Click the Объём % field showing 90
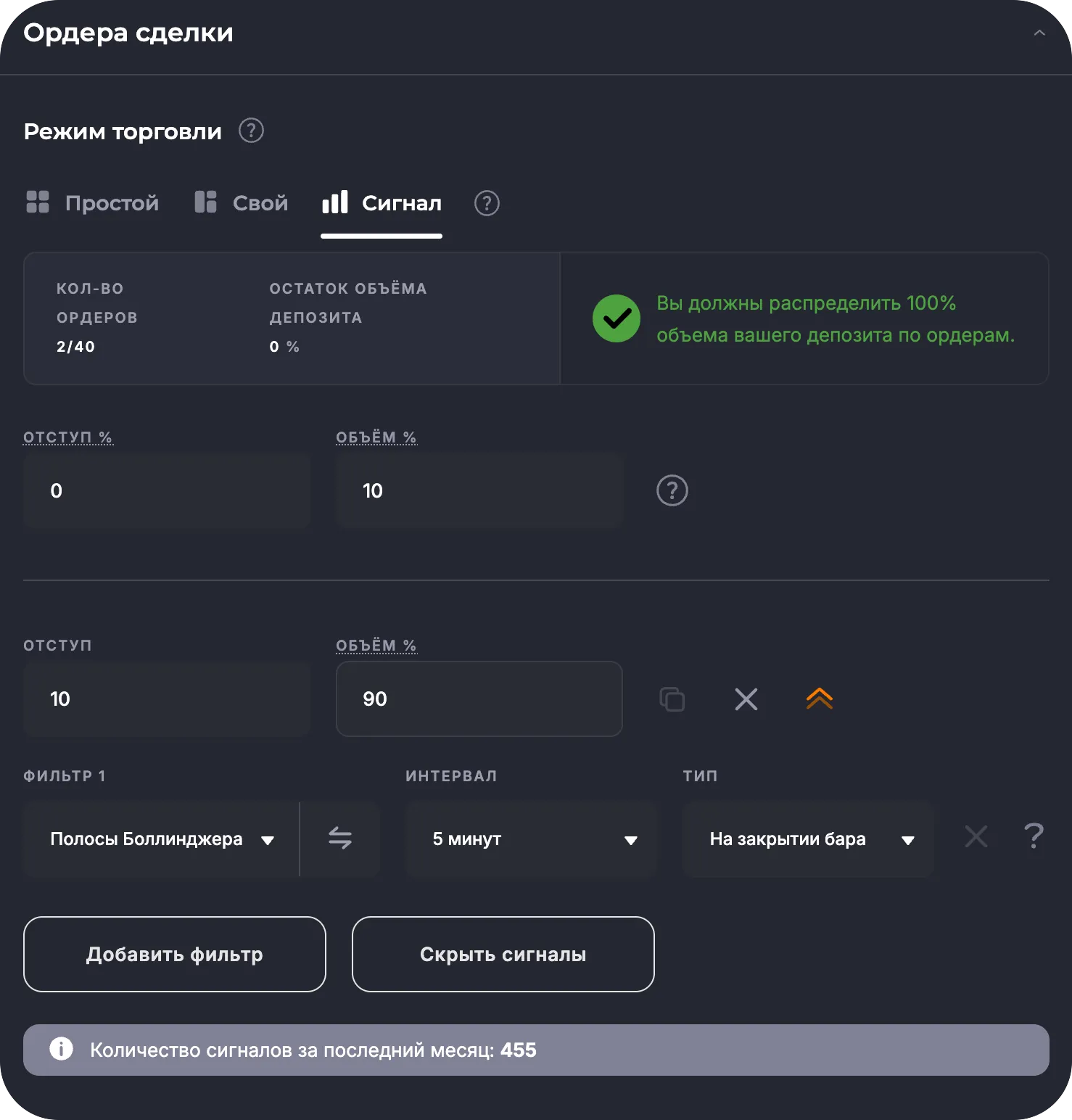Viewport: 1072px width, 1120px height. (479, 699)
